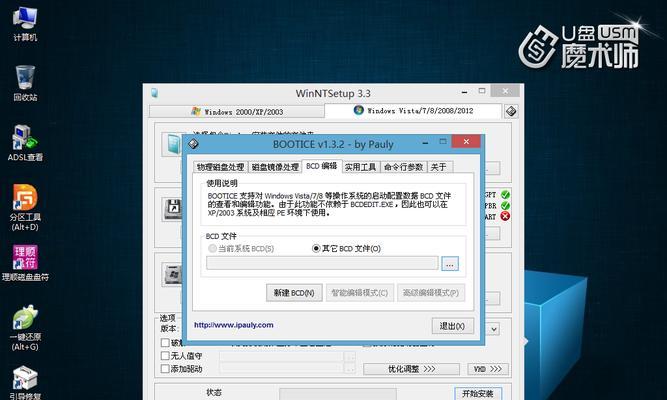
Task: Expand the 优化调整 >>> options
Action: [411, 369]
